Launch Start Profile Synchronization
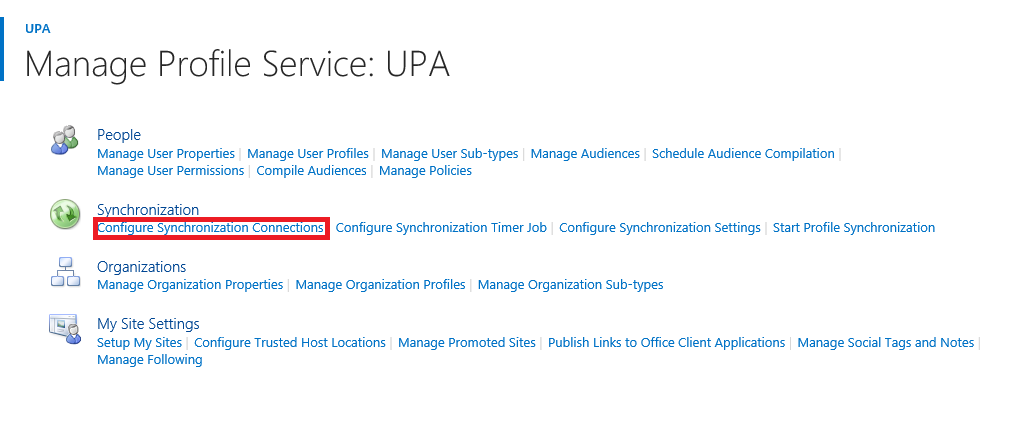The width and height of the screenshot is (1010, 428). (853, 228)
